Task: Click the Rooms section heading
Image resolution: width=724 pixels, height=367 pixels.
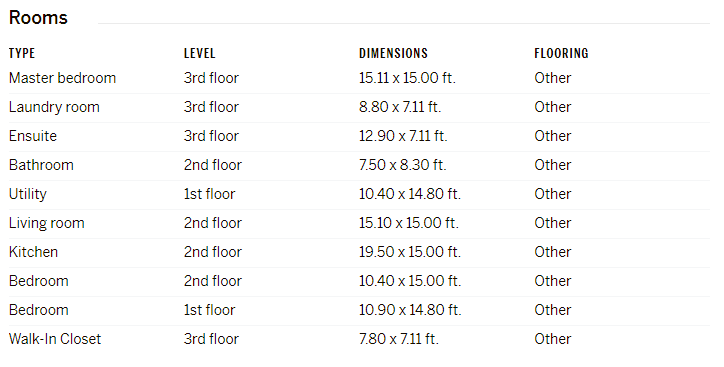Action: 38,18
